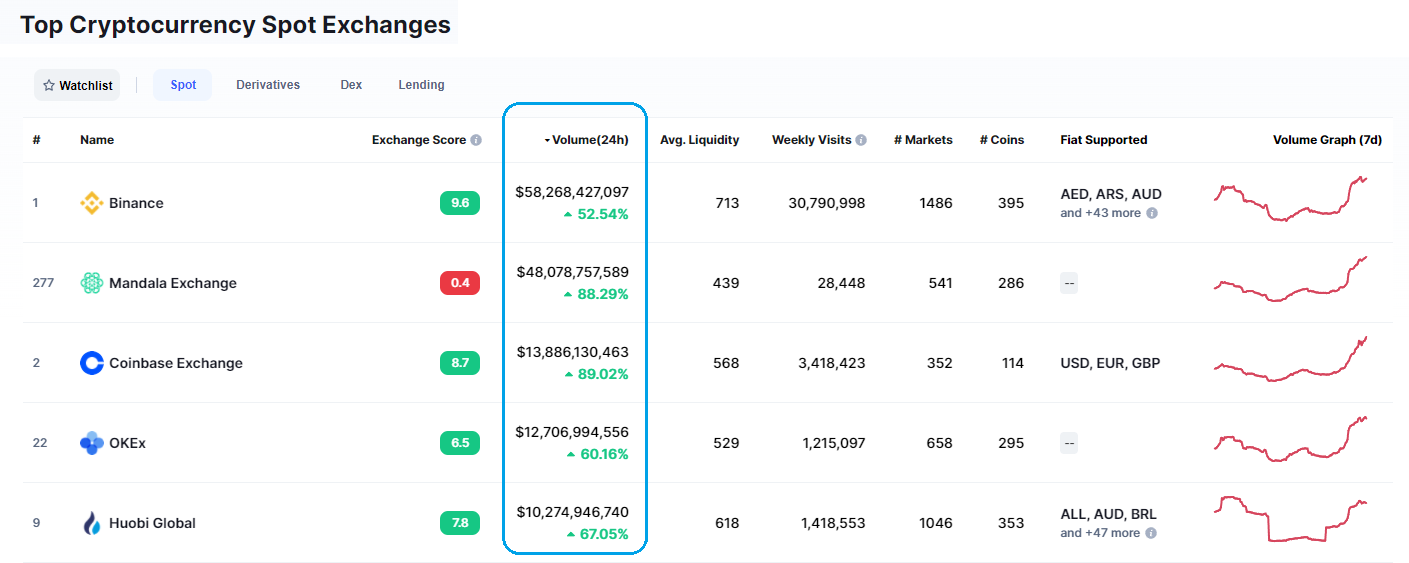This screenshot has height=563, width=1409.
Task: Open the Binance exchange name link
Action: 136,203
